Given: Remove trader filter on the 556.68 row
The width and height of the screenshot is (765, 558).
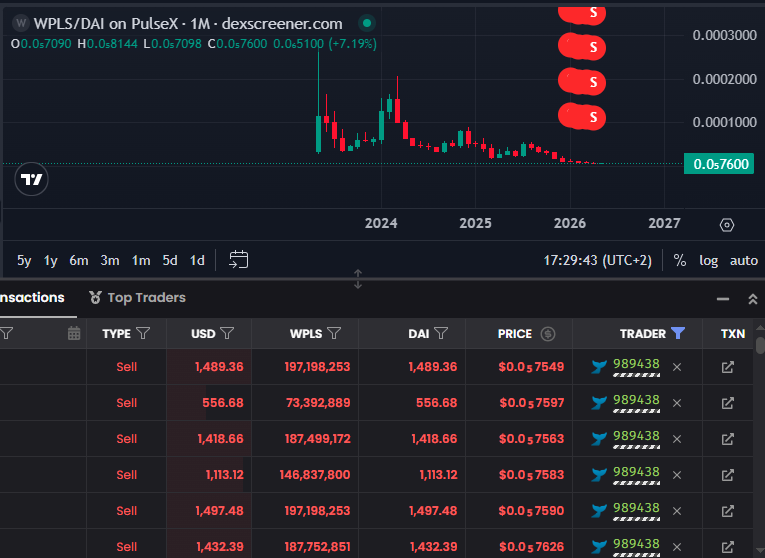Looking at the screenshot, I should coord(677,403).
